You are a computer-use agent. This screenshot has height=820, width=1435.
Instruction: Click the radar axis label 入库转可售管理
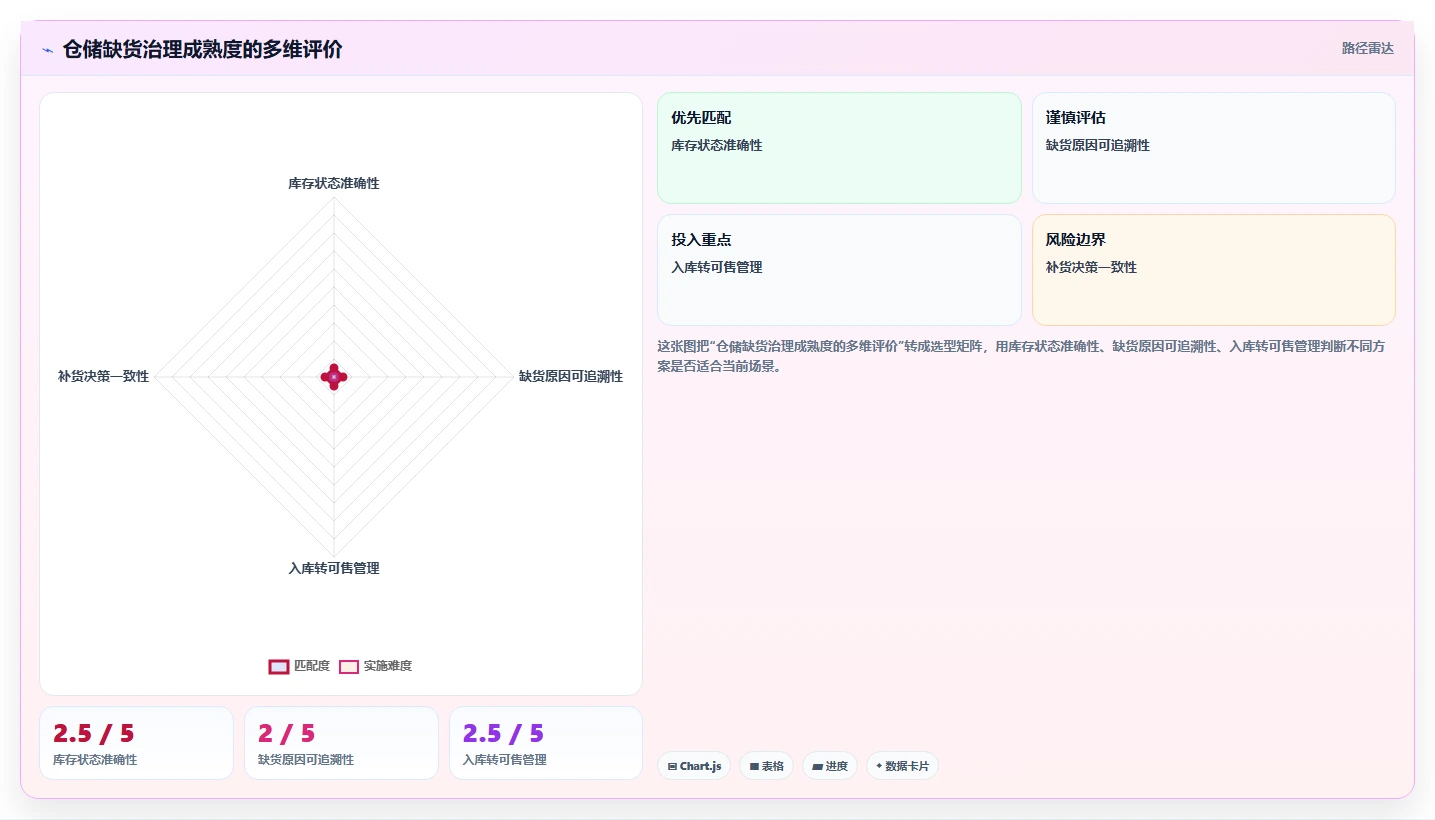pyautogui.click(x=334, y=568)
